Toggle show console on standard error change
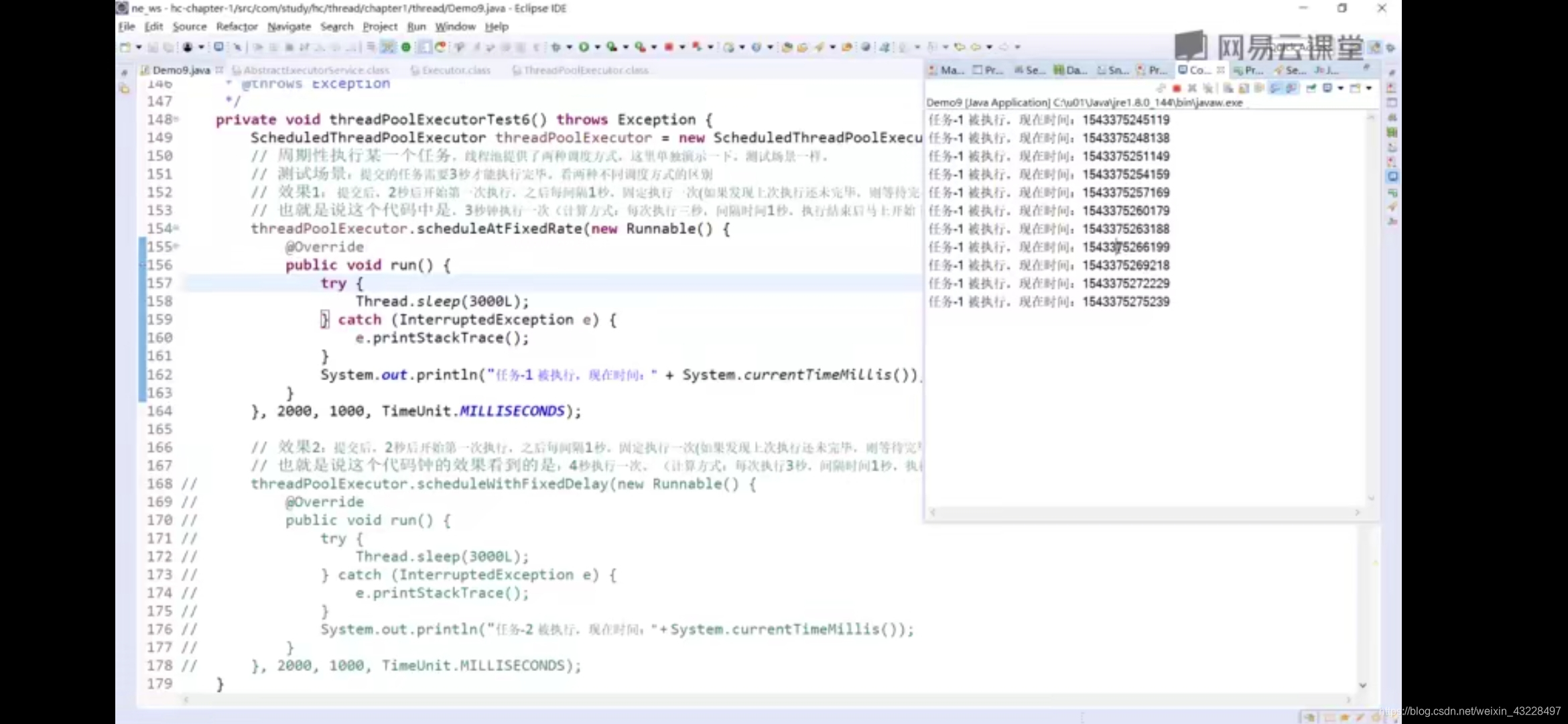The image size is (1568, 724). [x=1292, y=88]
